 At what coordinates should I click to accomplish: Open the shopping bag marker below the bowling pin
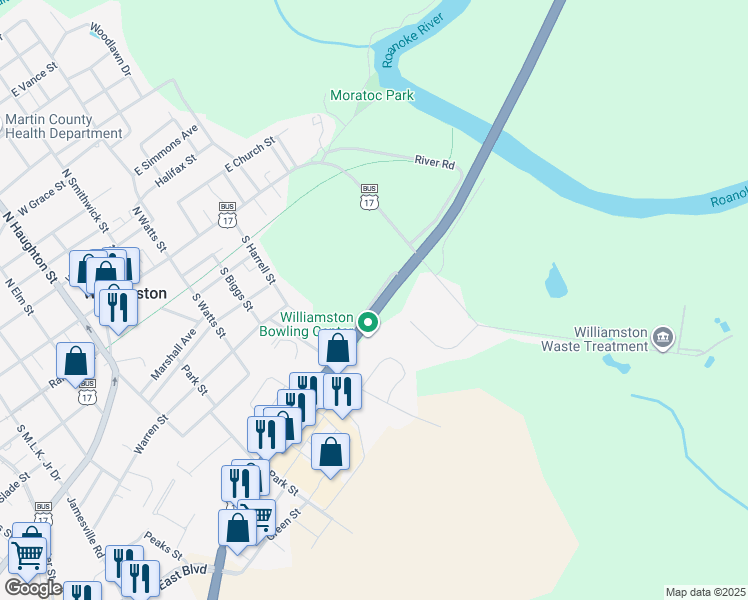coord(337,349)
